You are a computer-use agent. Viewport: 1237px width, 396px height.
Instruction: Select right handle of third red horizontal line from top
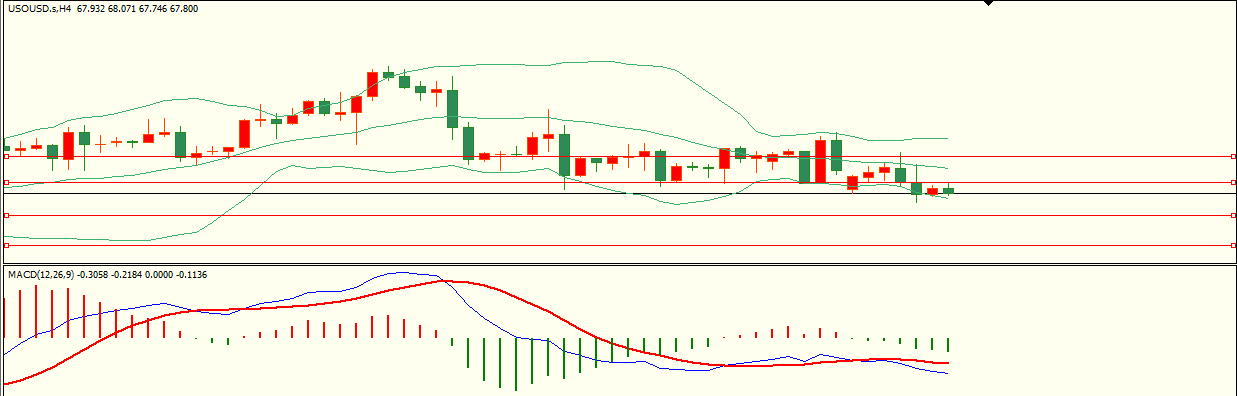pyautogui.click(x=1233, y=215)
